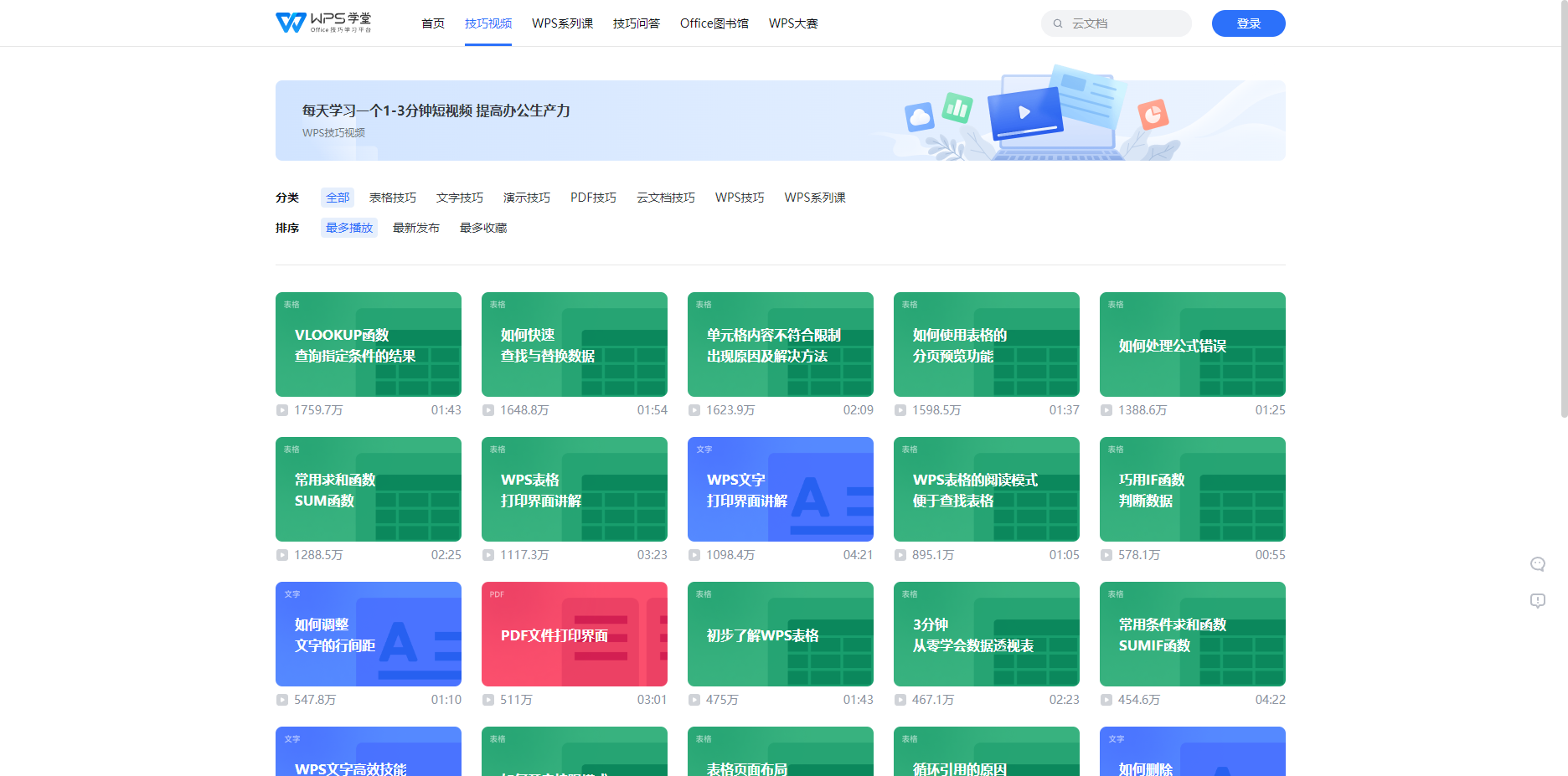
Task: Click play icon beside 1098.4万
Action: click(x=694, y=555)
